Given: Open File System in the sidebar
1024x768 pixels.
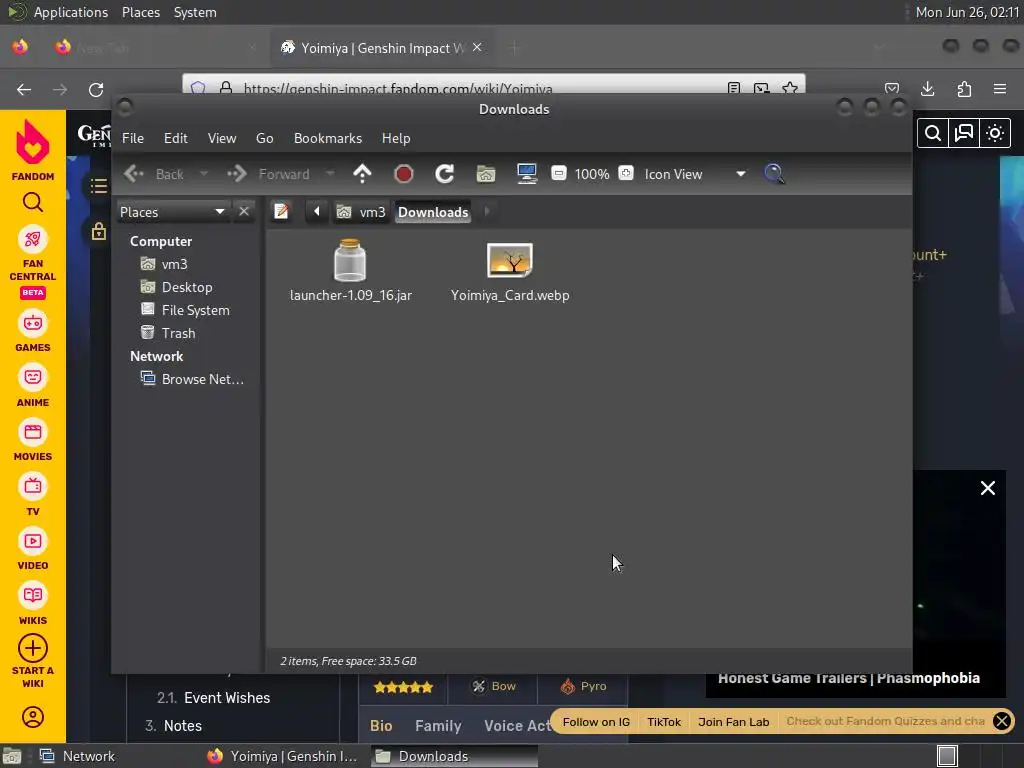Looking at the screenshot, I should (185, 310).
